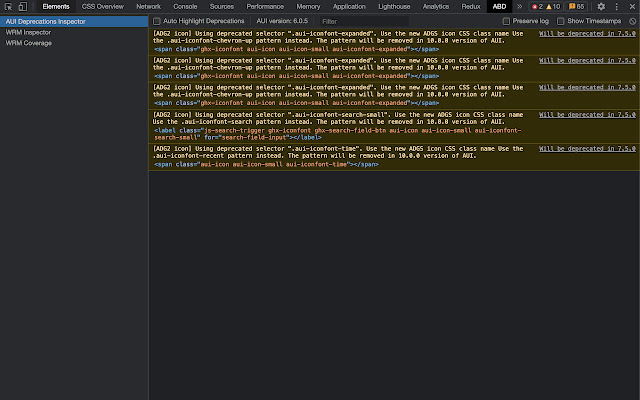This screenshot has height=400, width=640.
Task: Click the AUI version: 6.0.5 label
Action: 282,21
